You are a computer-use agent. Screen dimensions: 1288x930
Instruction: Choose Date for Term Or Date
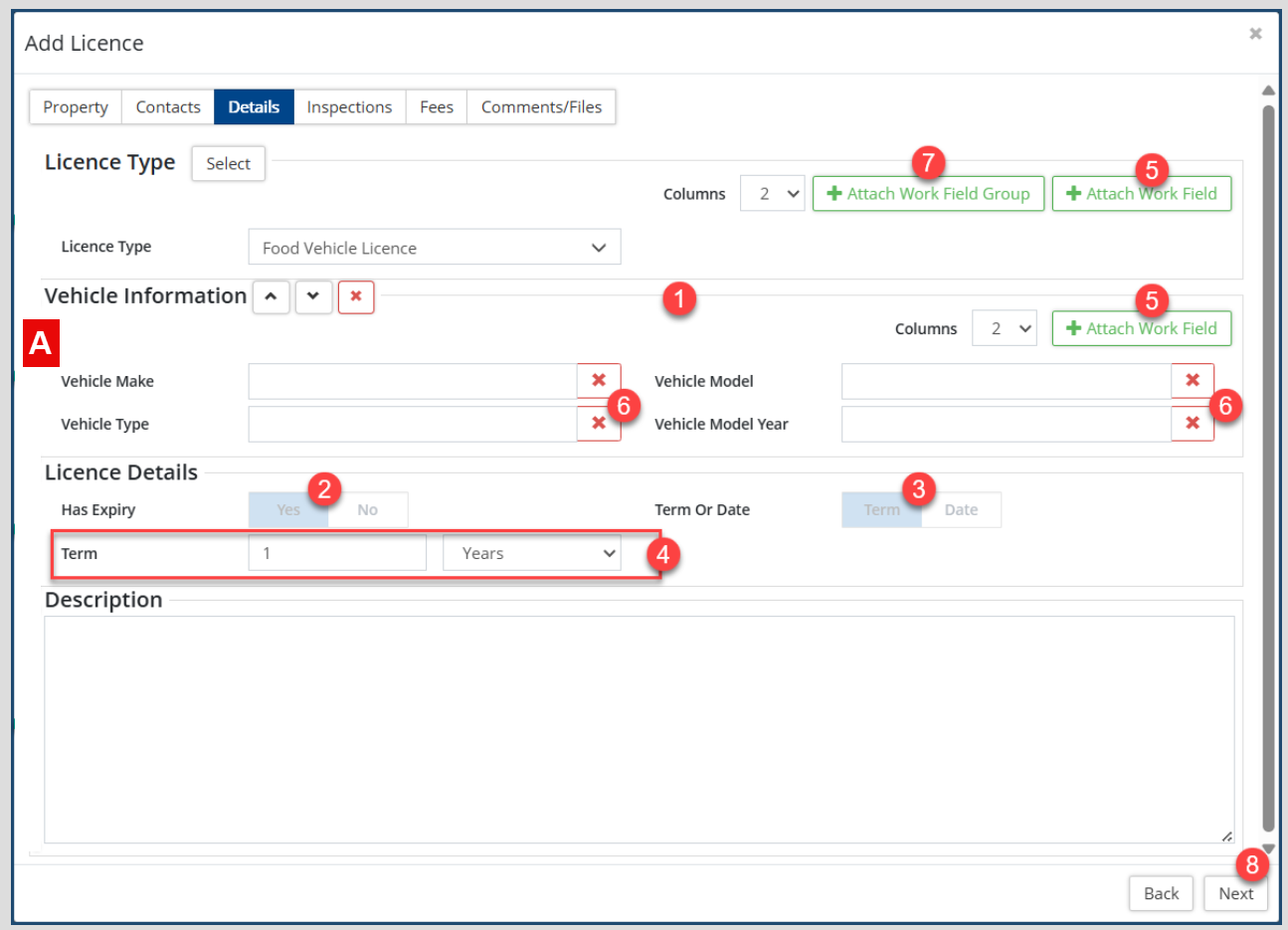(961, 510)
